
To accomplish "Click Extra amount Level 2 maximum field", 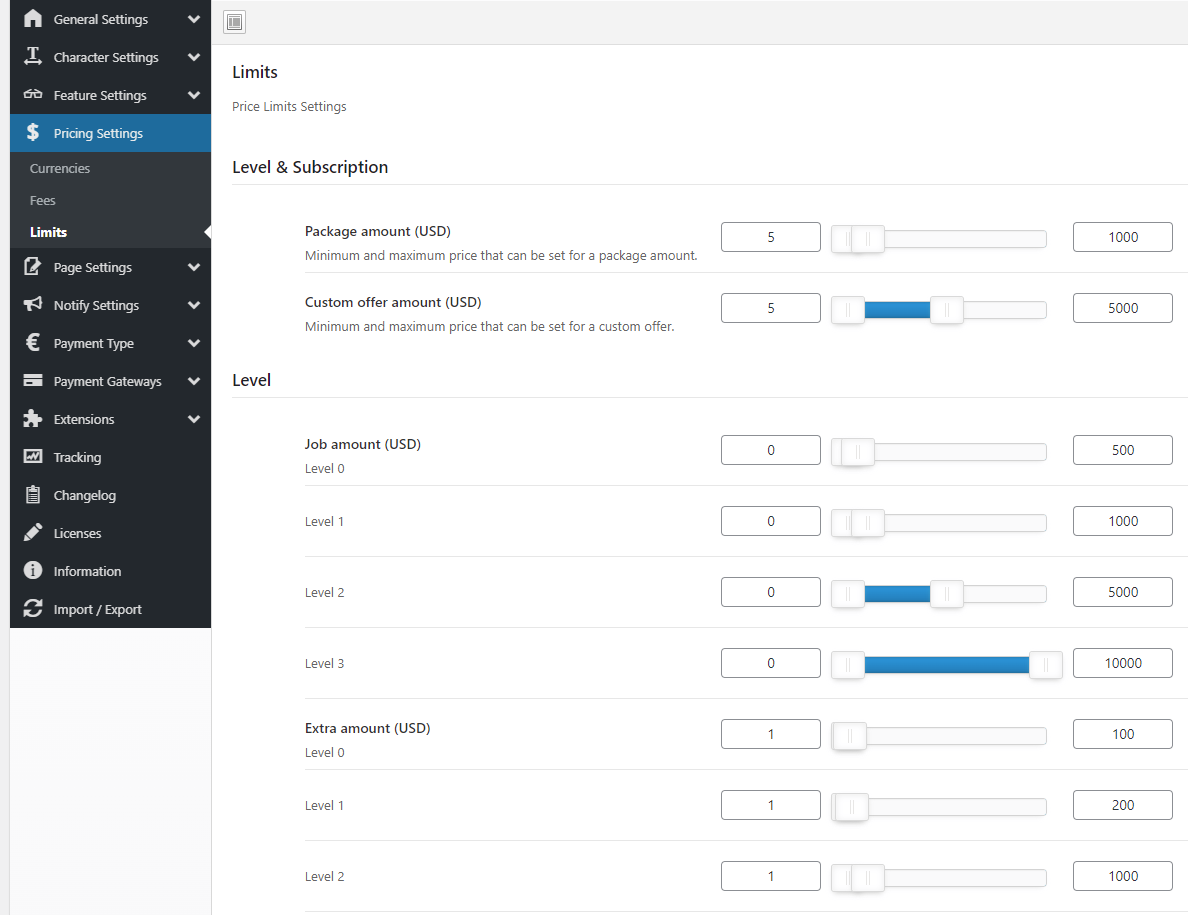I will click(1123, 876).
